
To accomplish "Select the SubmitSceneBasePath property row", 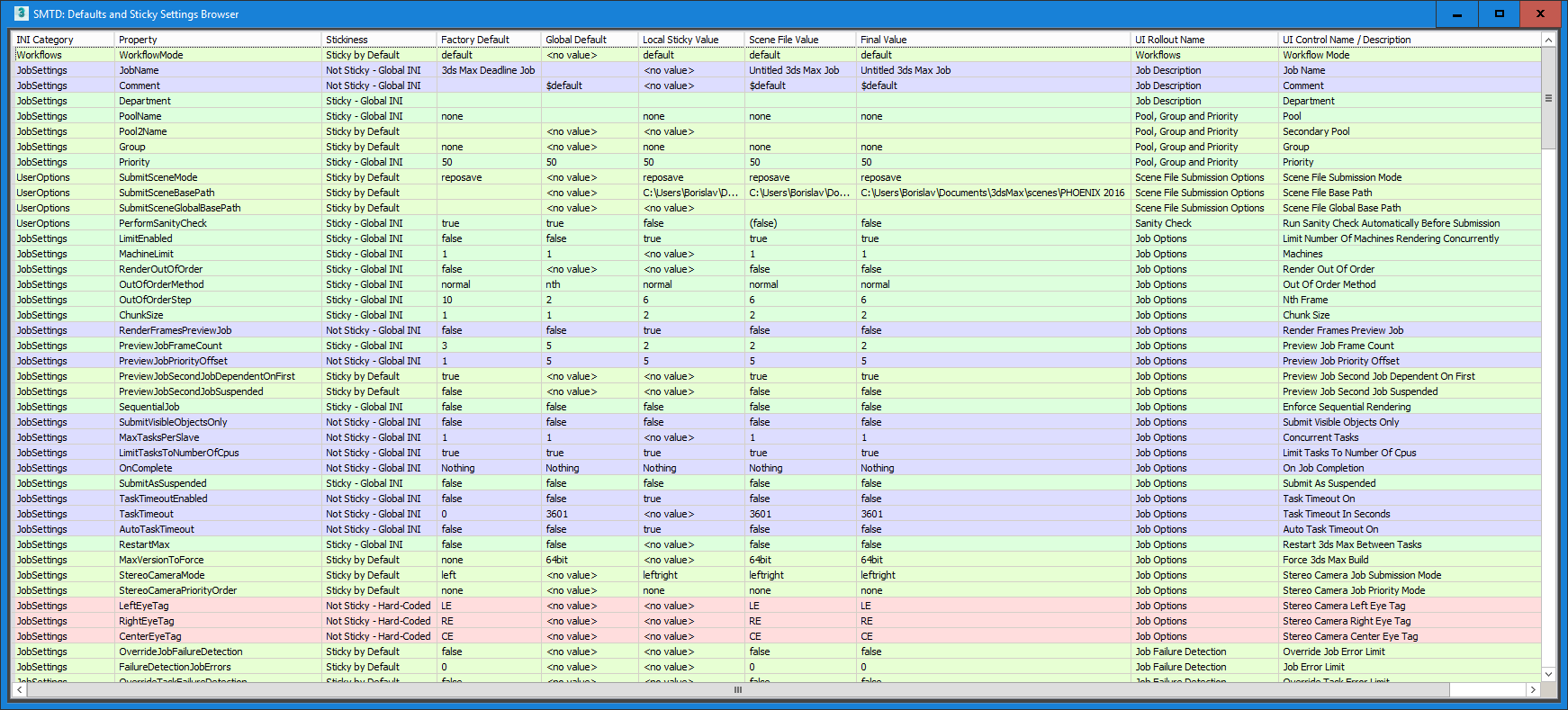I will pos(167,193).
